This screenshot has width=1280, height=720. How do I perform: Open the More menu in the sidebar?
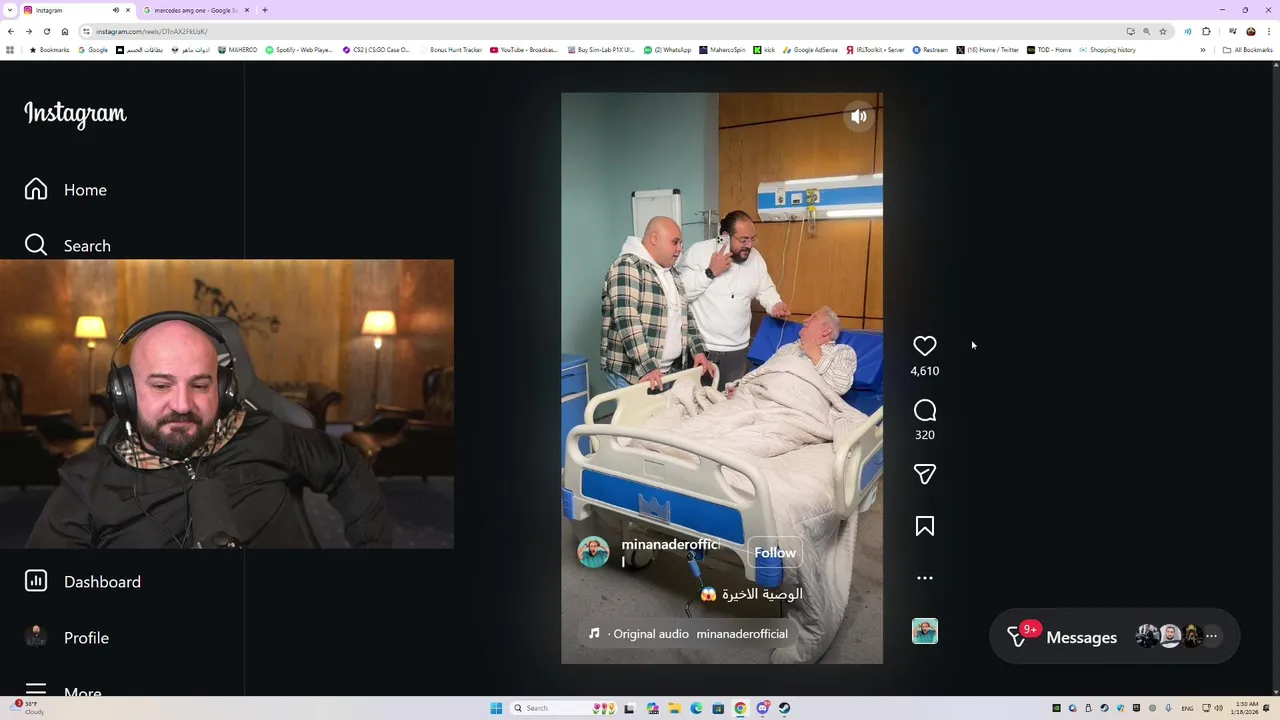(x=63, y=692)
